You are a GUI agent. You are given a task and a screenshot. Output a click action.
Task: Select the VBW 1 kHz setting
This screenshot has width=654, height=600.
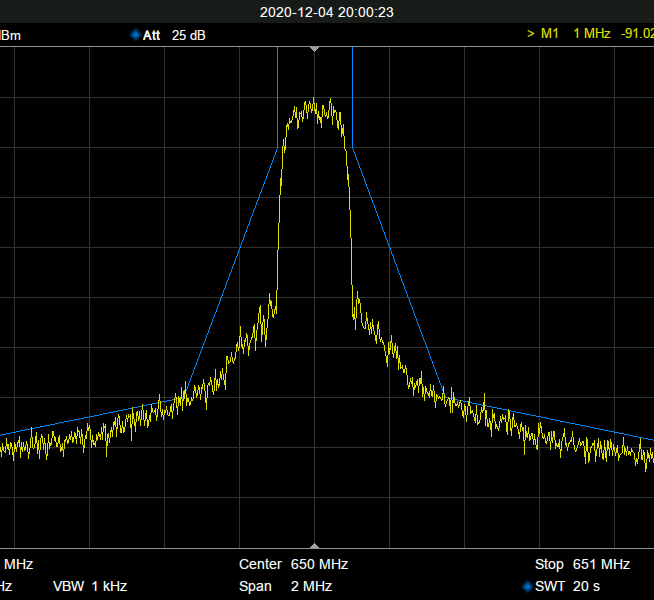pos(90,586)
